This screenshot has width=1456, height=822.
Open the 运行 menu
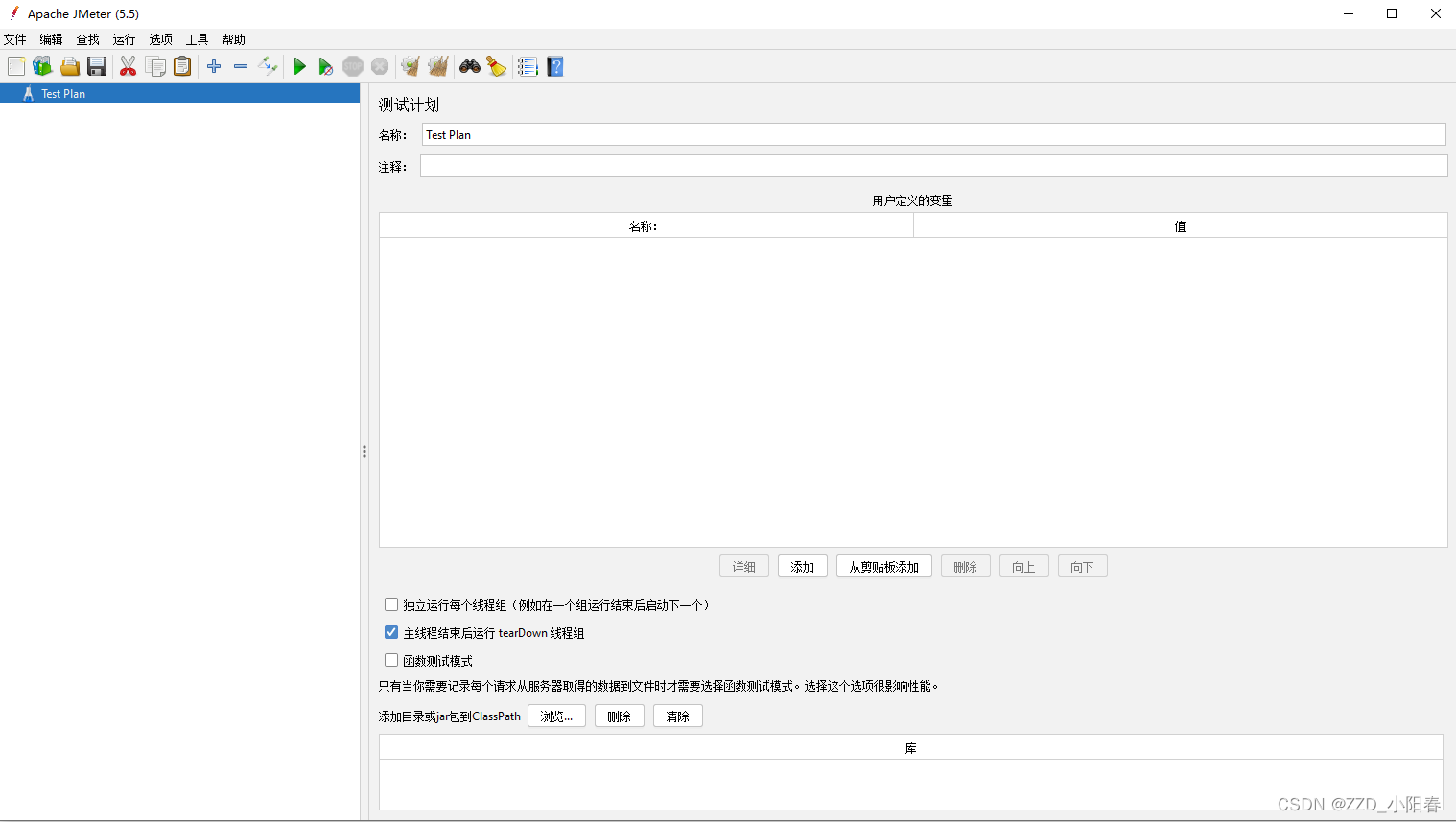coord(125,39)
